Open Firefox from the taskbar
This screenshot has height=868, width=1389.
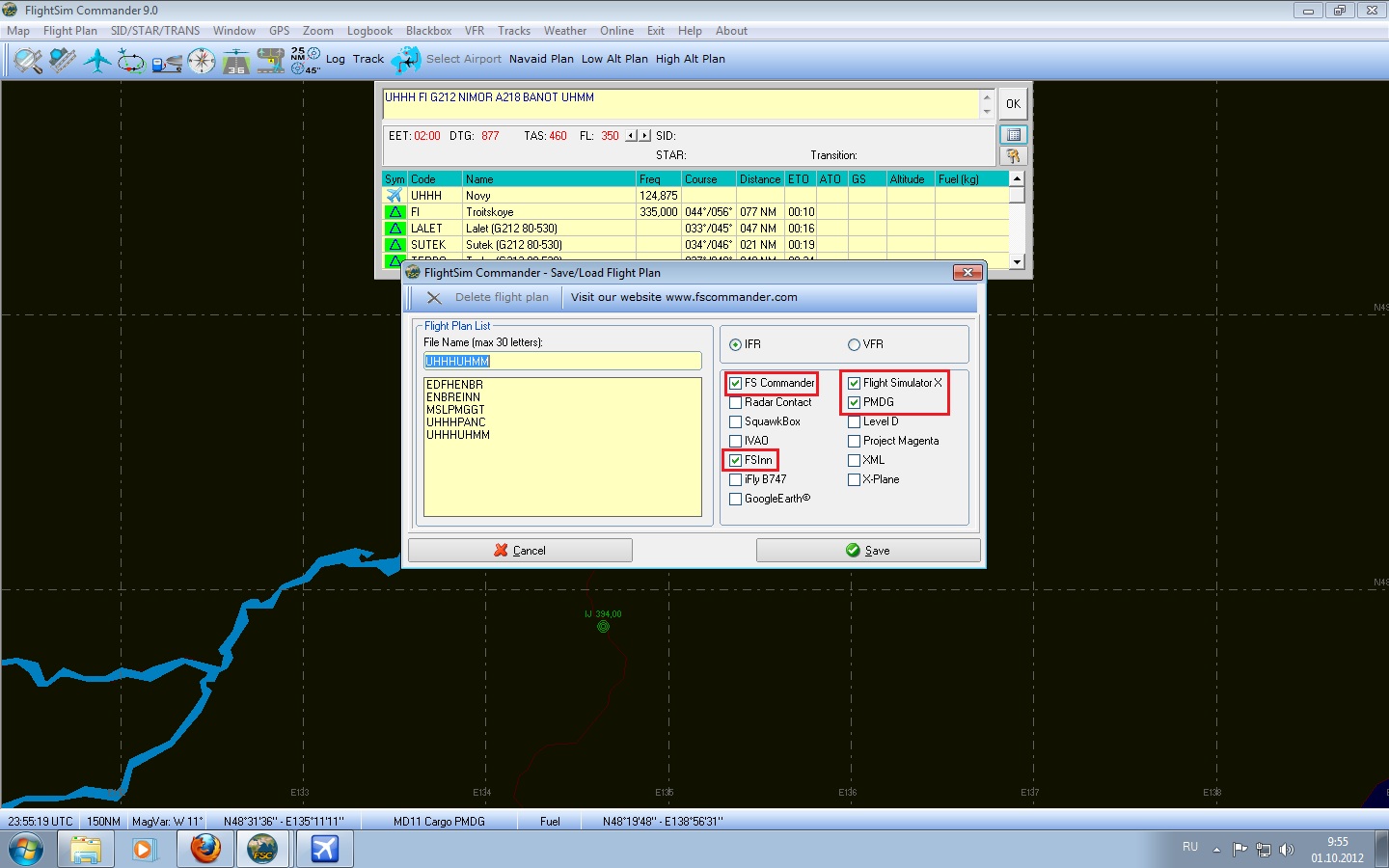pyautogui.click(x=204, y=850)
